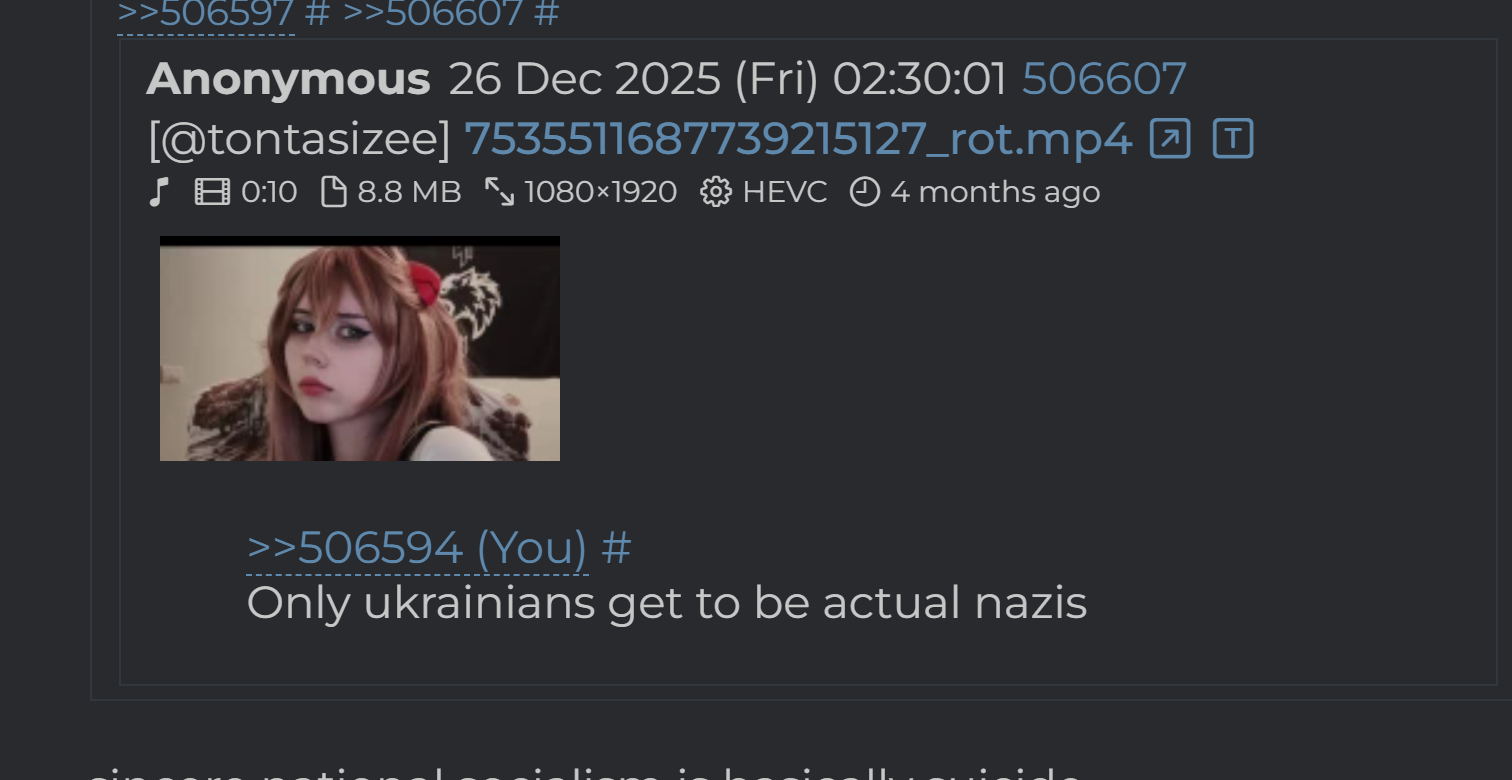Open the video in a new tab icon
This screenshot has width=1512, height=780.
1170,139
